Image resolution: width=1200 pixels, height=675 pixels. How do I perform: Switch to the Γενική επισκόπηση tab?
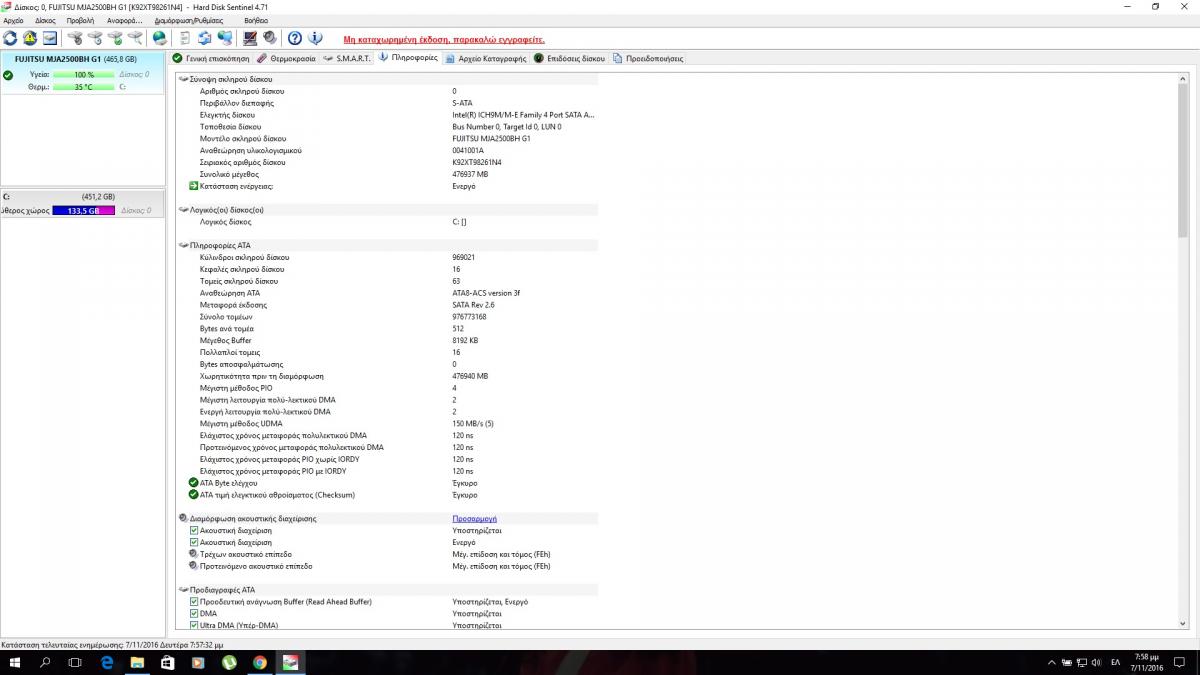pyautogui.click(x=211, y=58)
